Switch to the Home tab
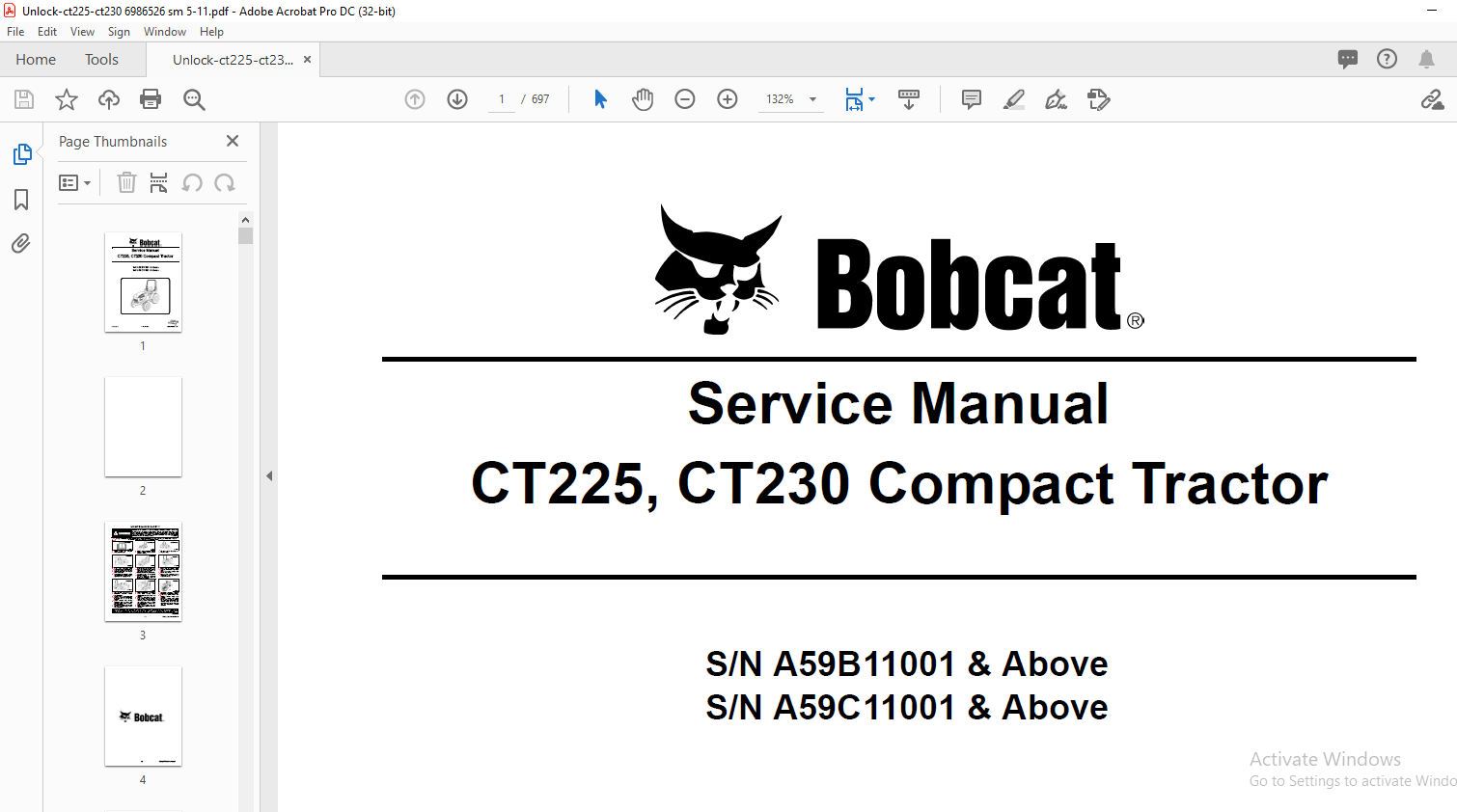This screenshot has width=1457, height=812. click(36, 60)
